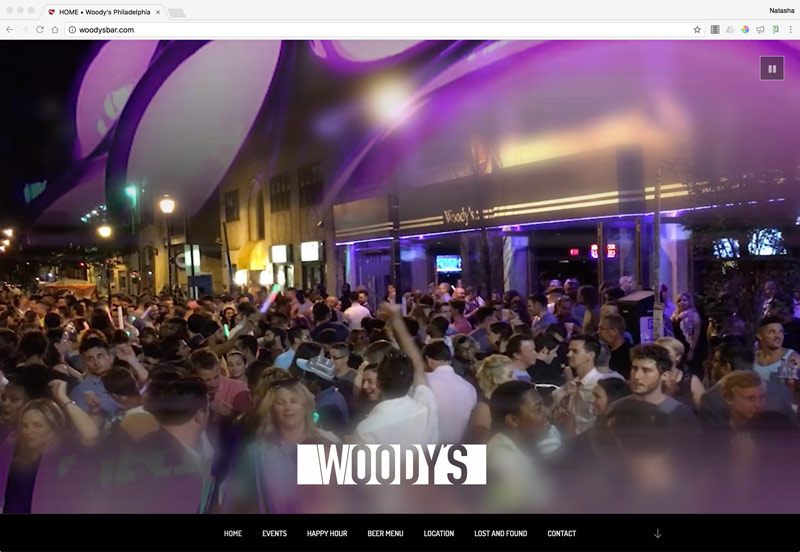Click the colorful circle extension icon
800x552 pixels.
(x=745, y=30)
